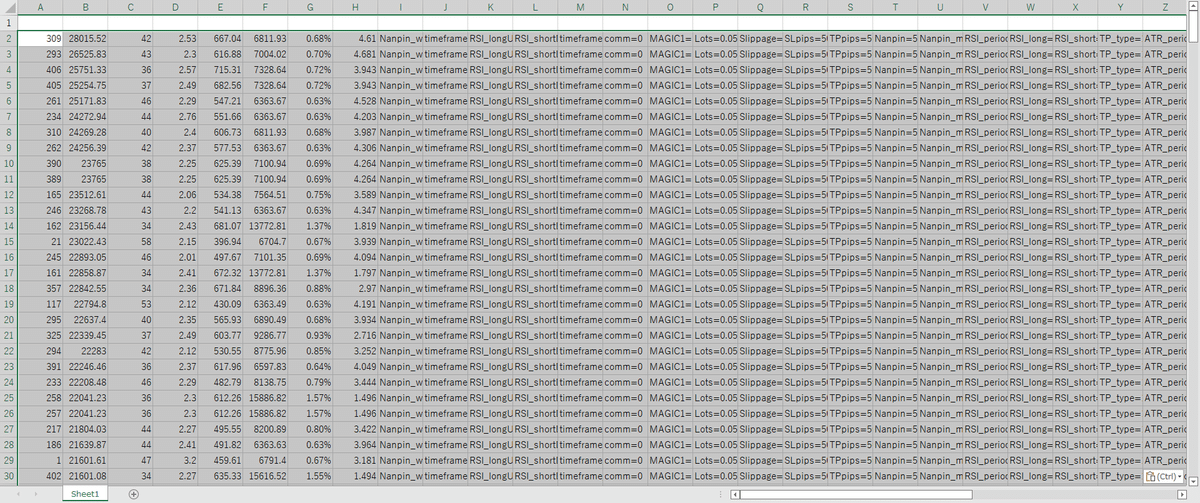The height and width of the screenshot is (503, 1200).
Task: Select the comm=0 cell in row 20
Action: tap(624, 319)
